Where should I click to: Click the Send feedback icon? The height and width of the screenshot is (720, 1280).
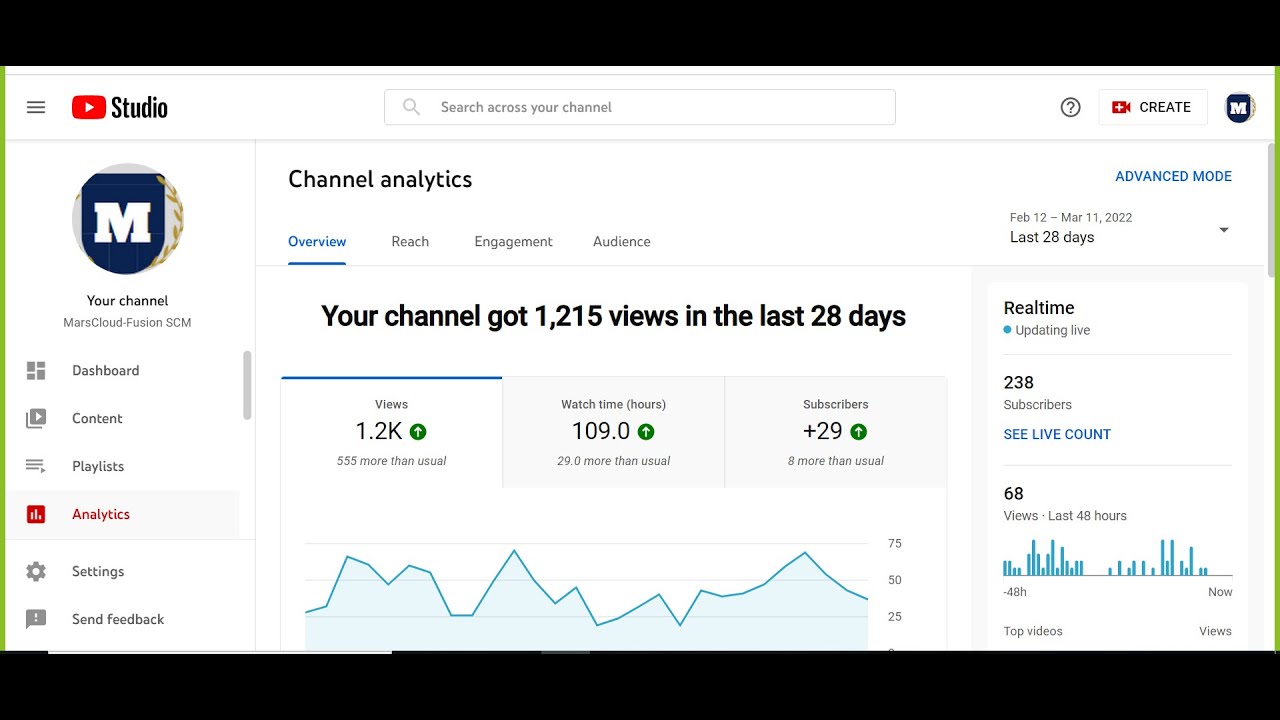36,620
